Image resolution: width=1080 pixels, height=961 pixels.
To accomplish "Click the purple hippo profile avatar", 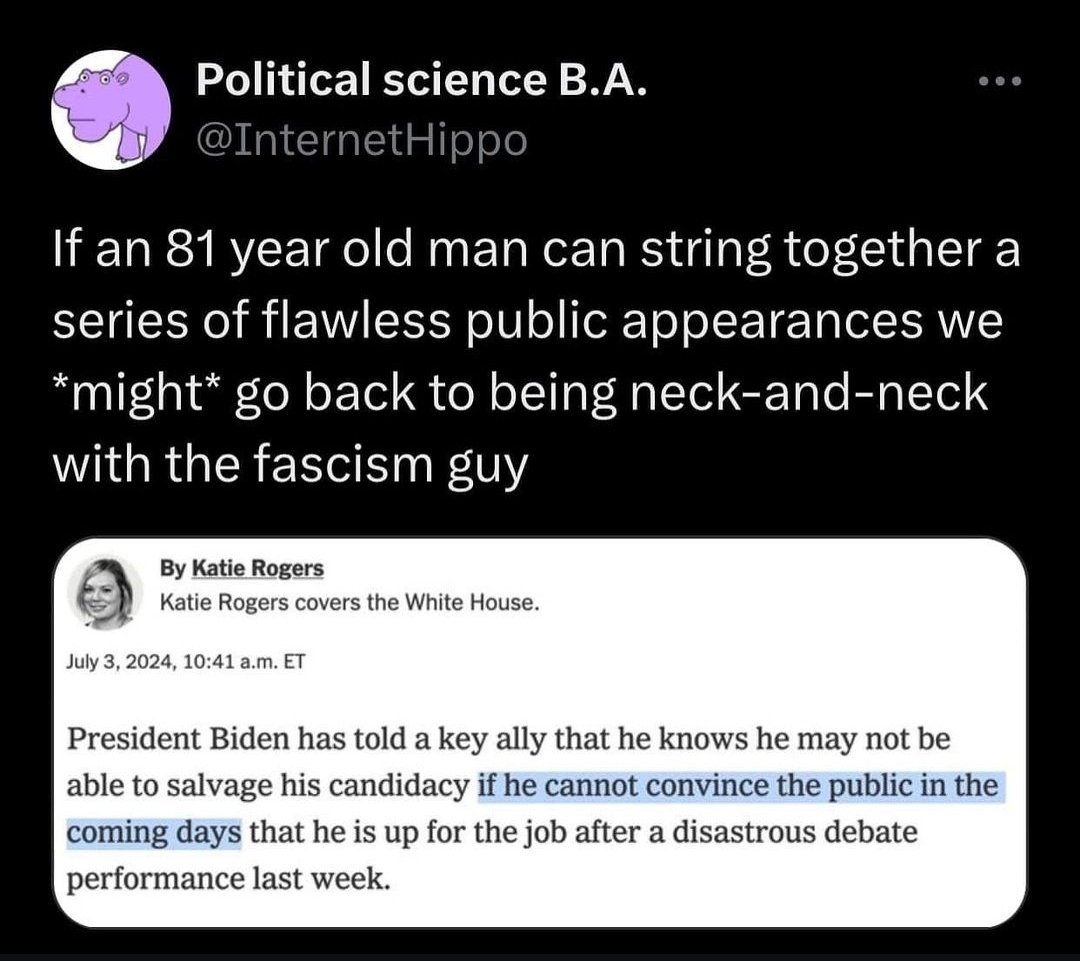I will 111,108.
